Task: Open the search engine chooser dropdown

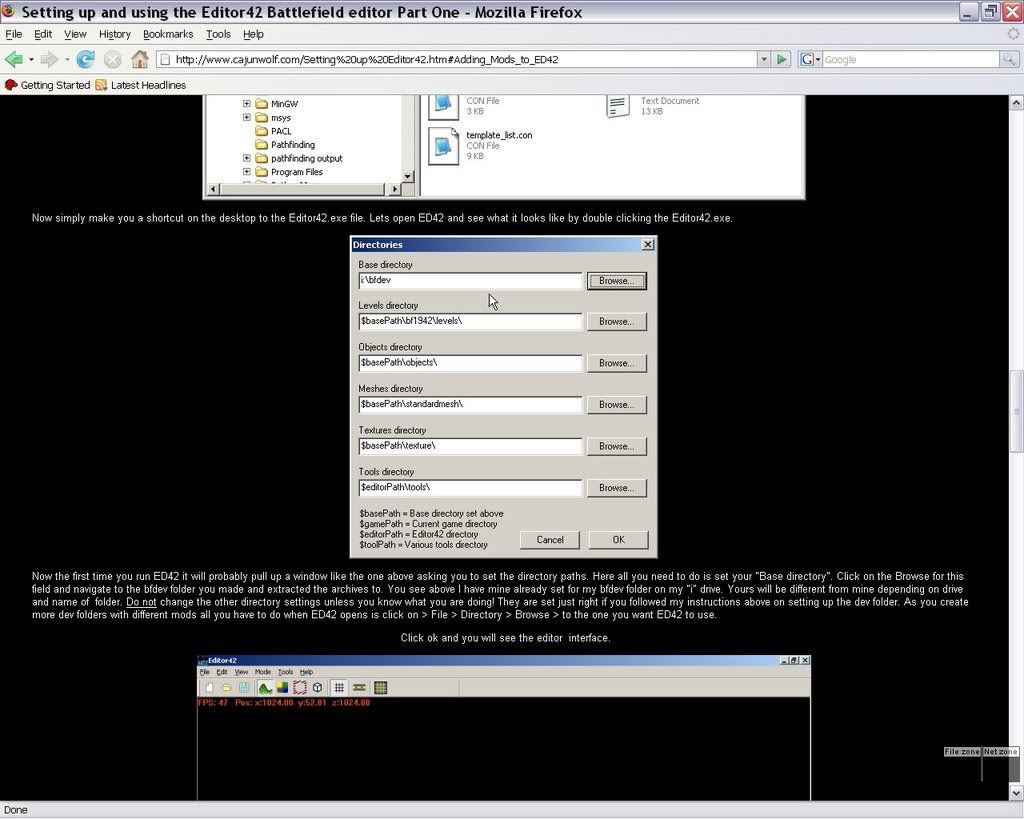Action: (818, 59)
